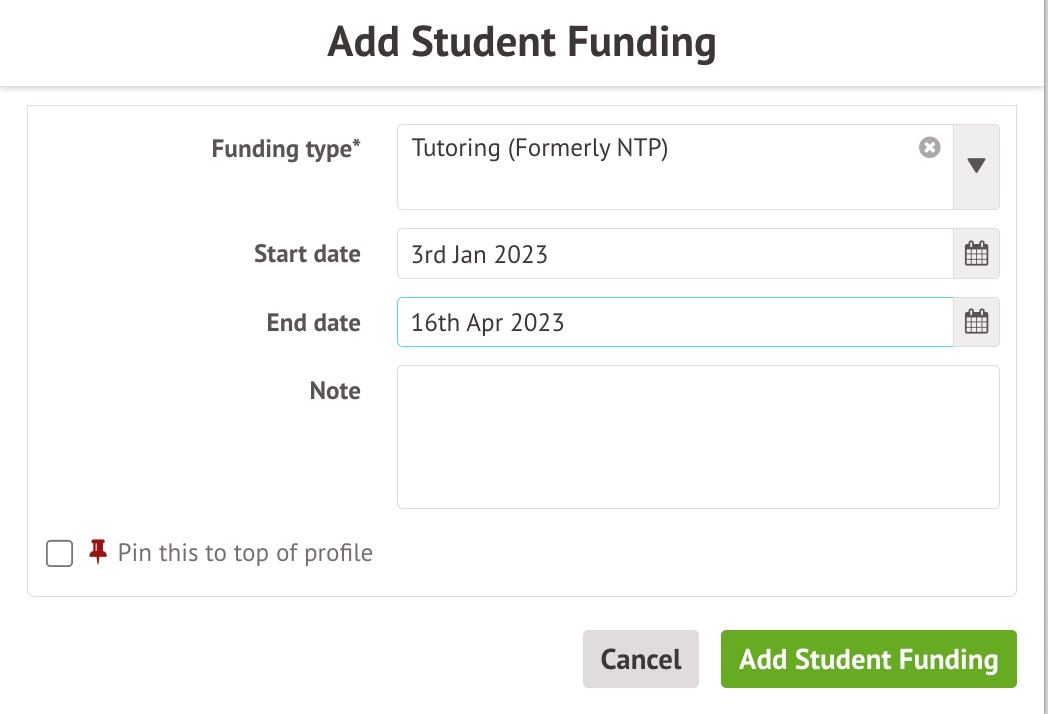This screenshot has height=714, width=1048.
Task: Submit with the green Add Student Funding button
Action: (868, 659)
